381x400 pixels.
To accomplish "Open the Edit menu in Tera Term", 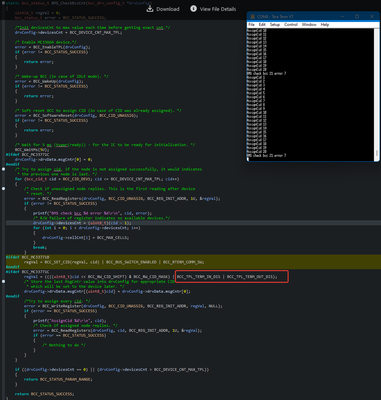I will pos(262,25).
